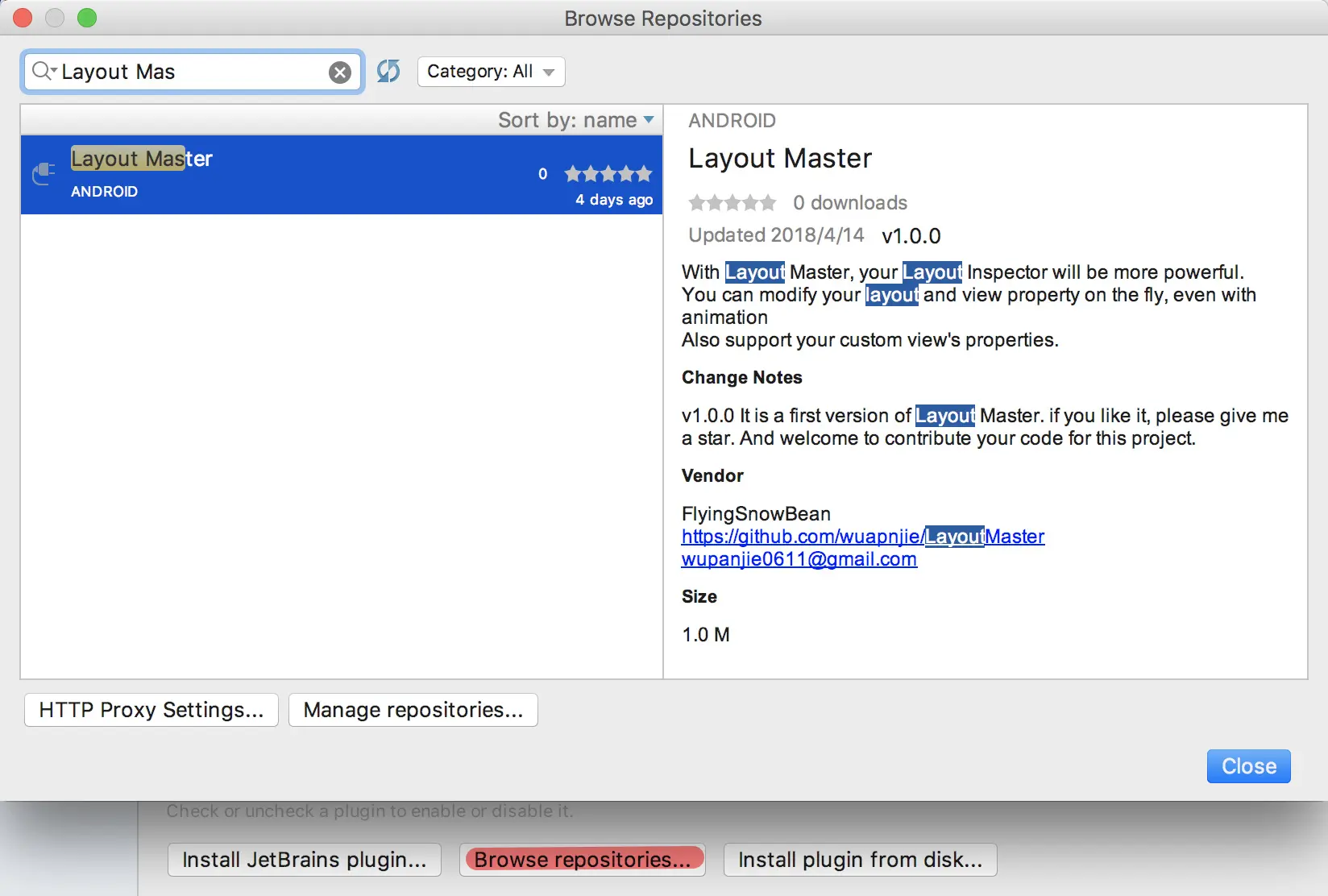Click the version label v1.0.0
This screenshot has width=1328, height=896.
pyautogui.click(x=911, y=236)
